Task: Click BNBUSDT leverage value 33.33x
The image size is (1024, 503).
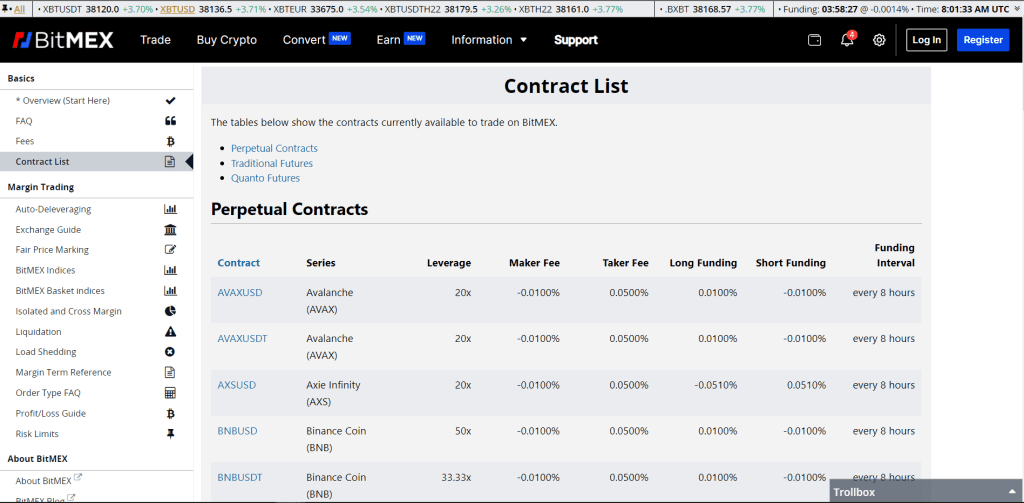Action: pos(456,478)
